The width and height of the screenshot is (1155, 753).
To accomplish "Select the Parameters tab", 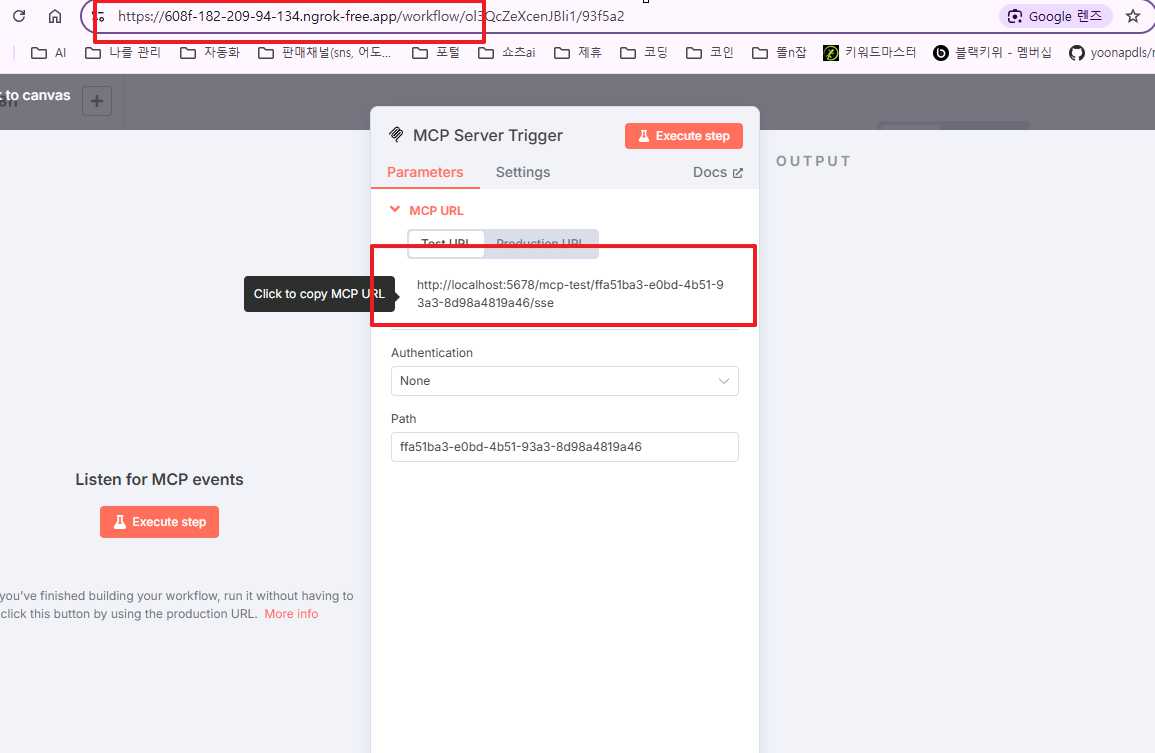I will click(425, 172).
